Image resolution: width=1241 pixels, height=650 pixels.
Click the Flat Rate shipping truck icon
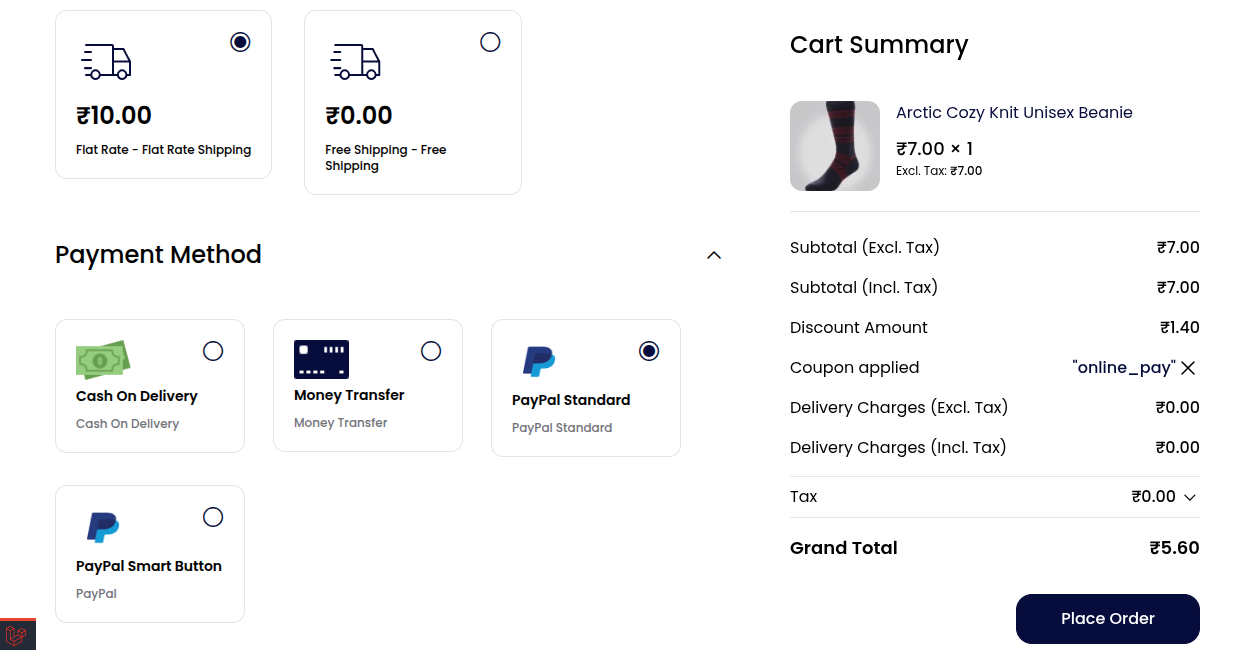pos(106,62)
